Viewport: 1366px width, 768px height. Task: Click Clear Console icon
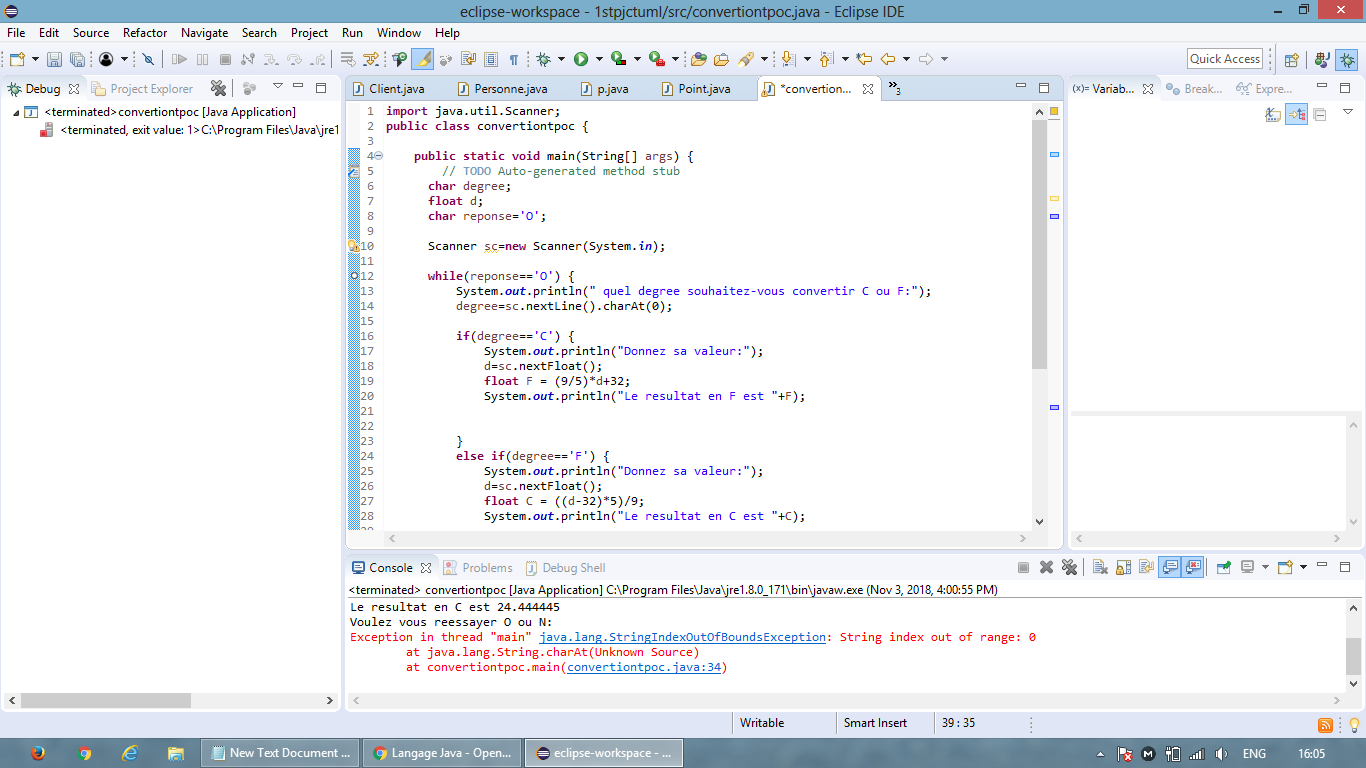tap(1099, 567)
